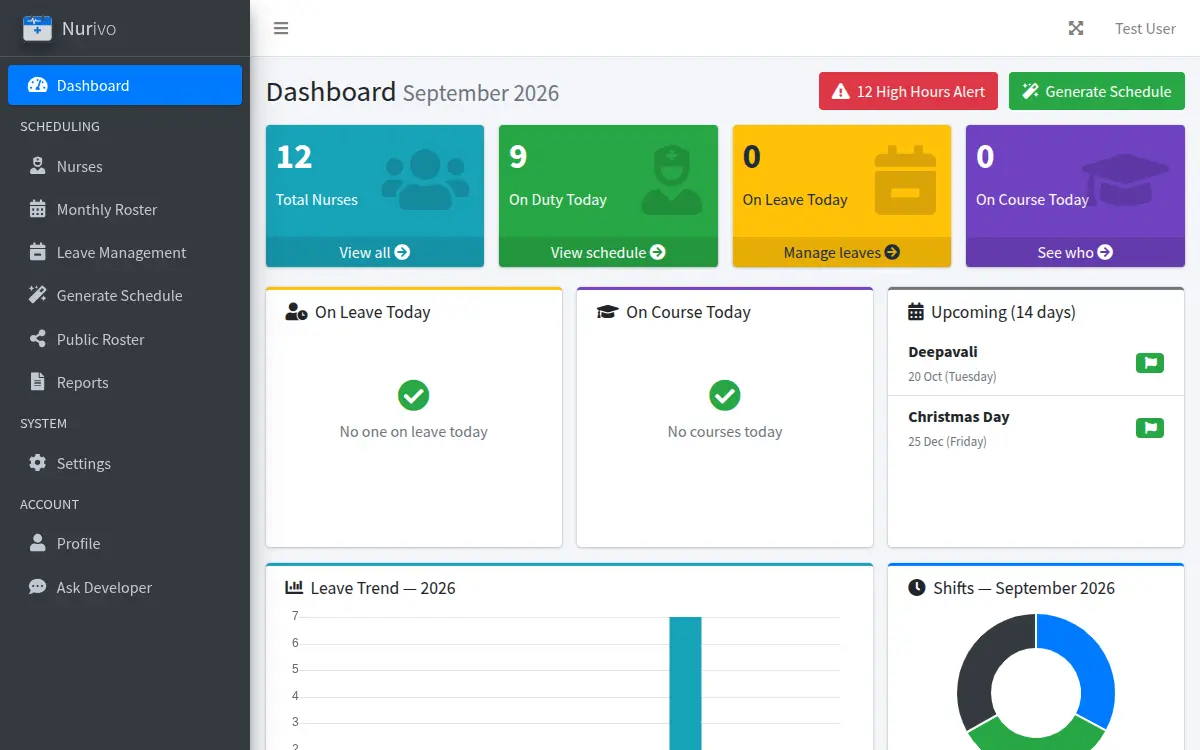Click the Nurses nurse icon in sidebar
Image resolution: width=1200 pixels, height=750 pixels.
(38, 166)
